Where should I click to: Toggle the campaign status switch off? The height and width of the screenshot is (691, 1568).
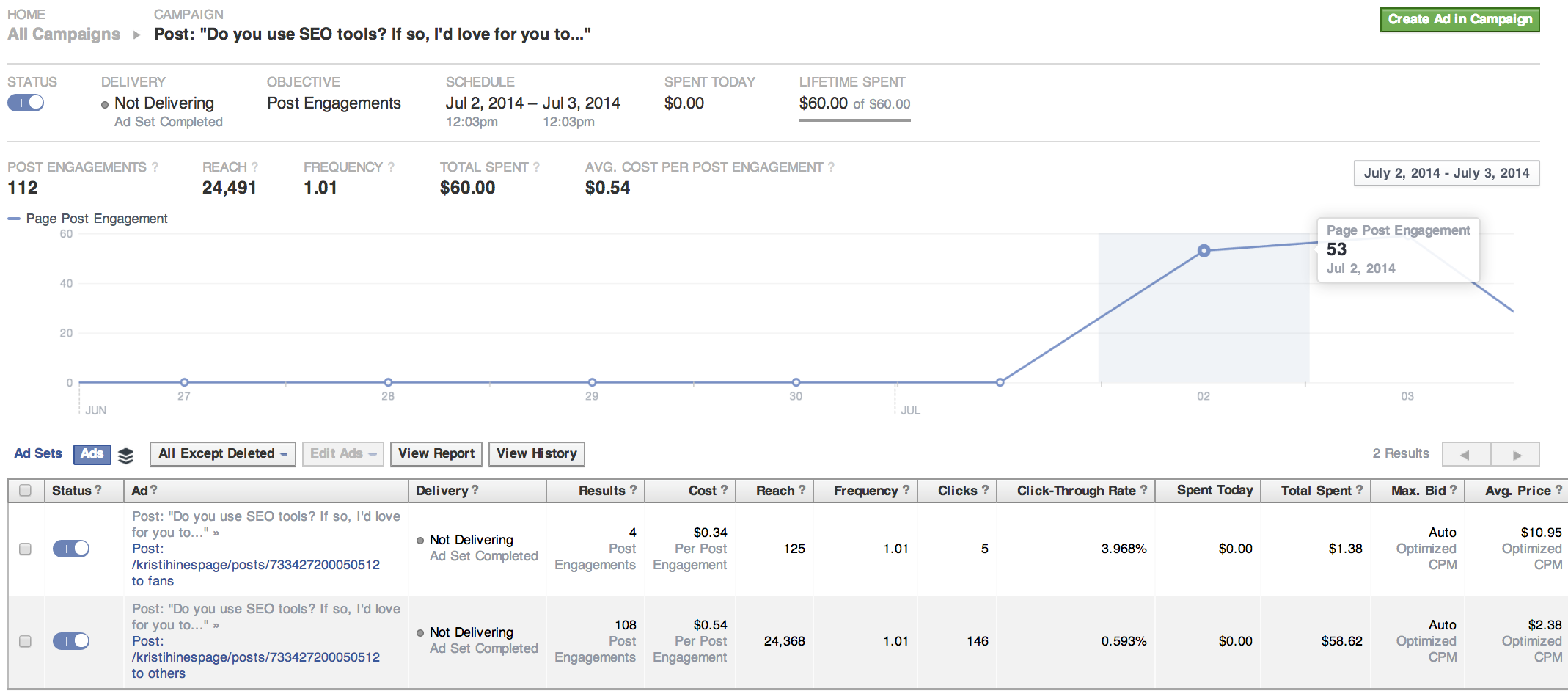coord(26,103)
